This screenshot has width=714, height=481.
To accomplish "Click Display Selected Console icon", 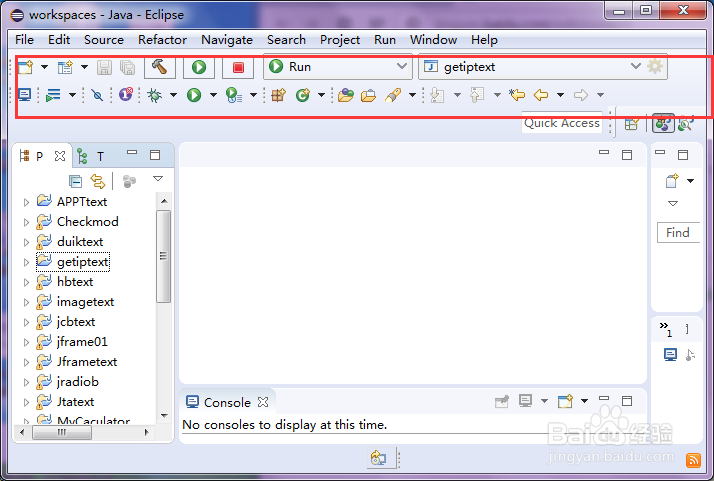I will point(525,401).
